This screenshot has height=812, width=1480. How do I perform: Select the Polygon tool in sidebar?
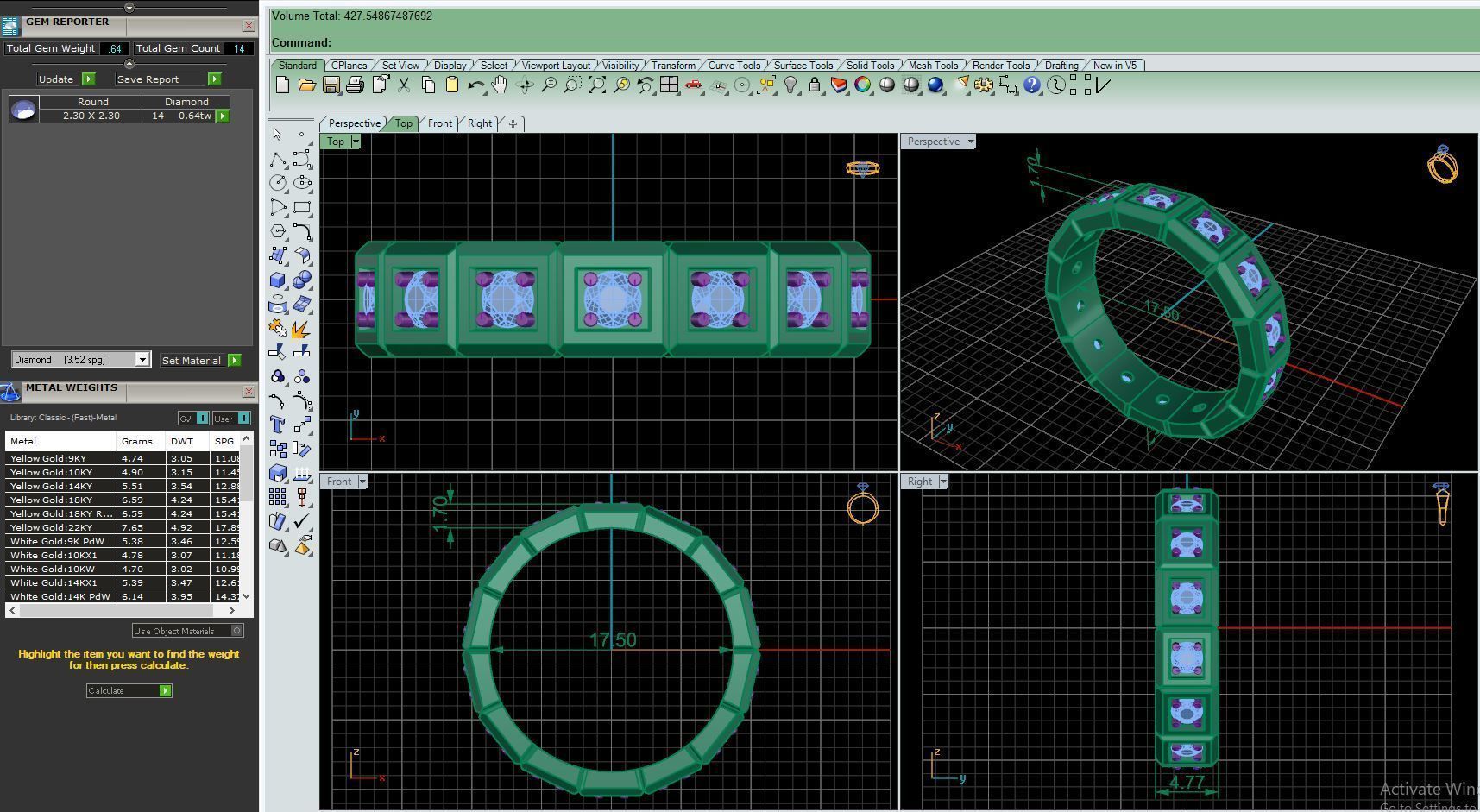point(277,231)
